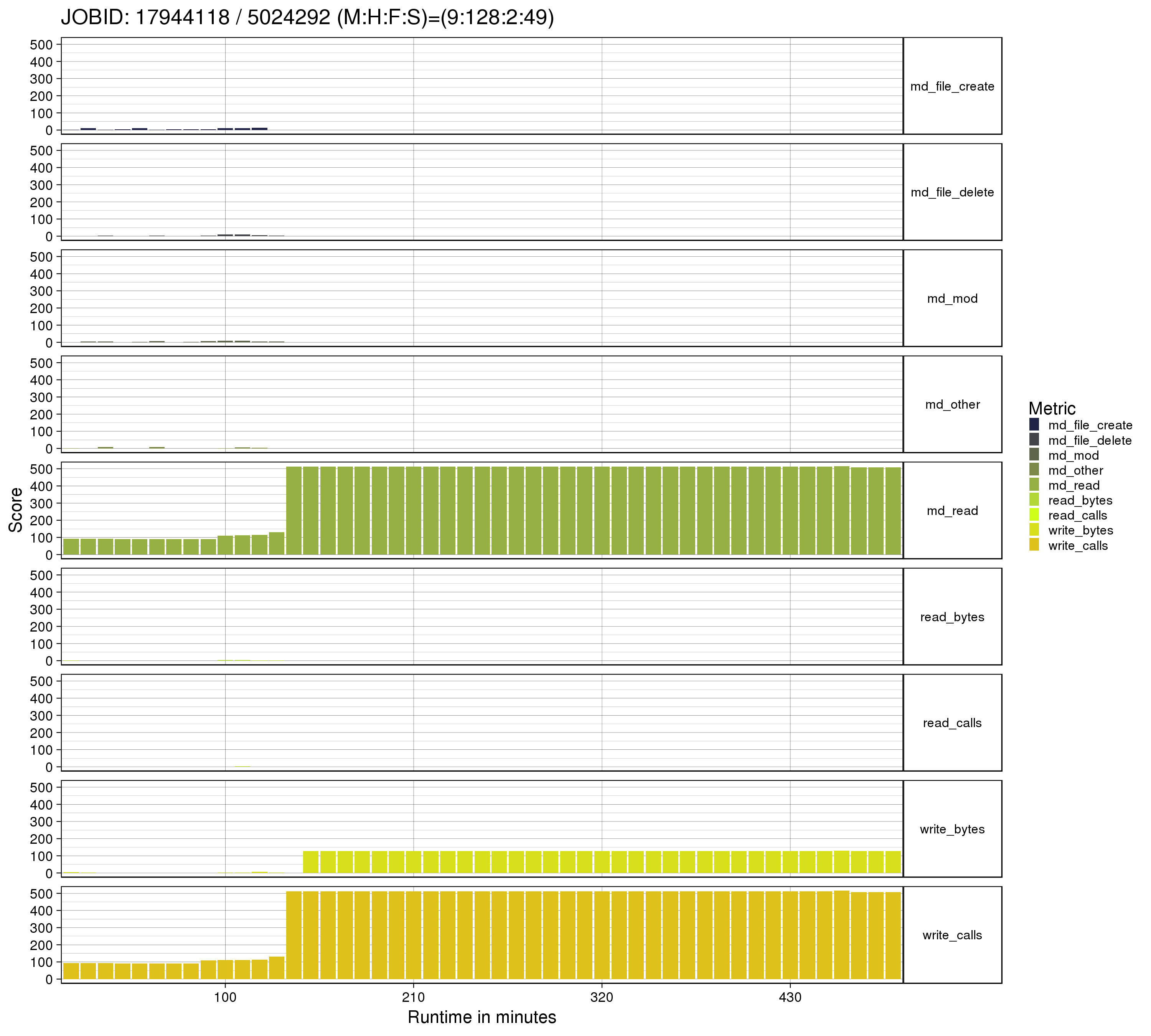Click the md_file_delete facet strip label

tap(952, 192)
